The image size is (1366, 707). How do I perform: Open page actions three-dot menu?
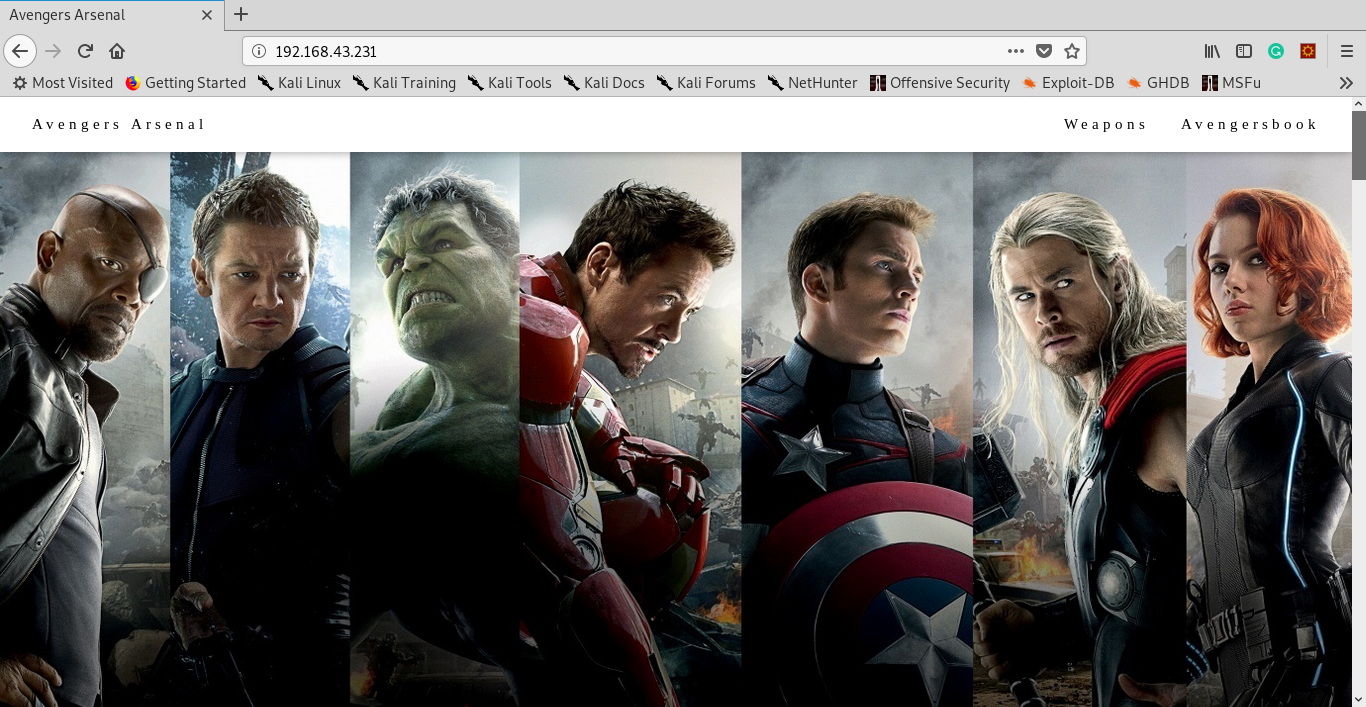pos(1016,51)
